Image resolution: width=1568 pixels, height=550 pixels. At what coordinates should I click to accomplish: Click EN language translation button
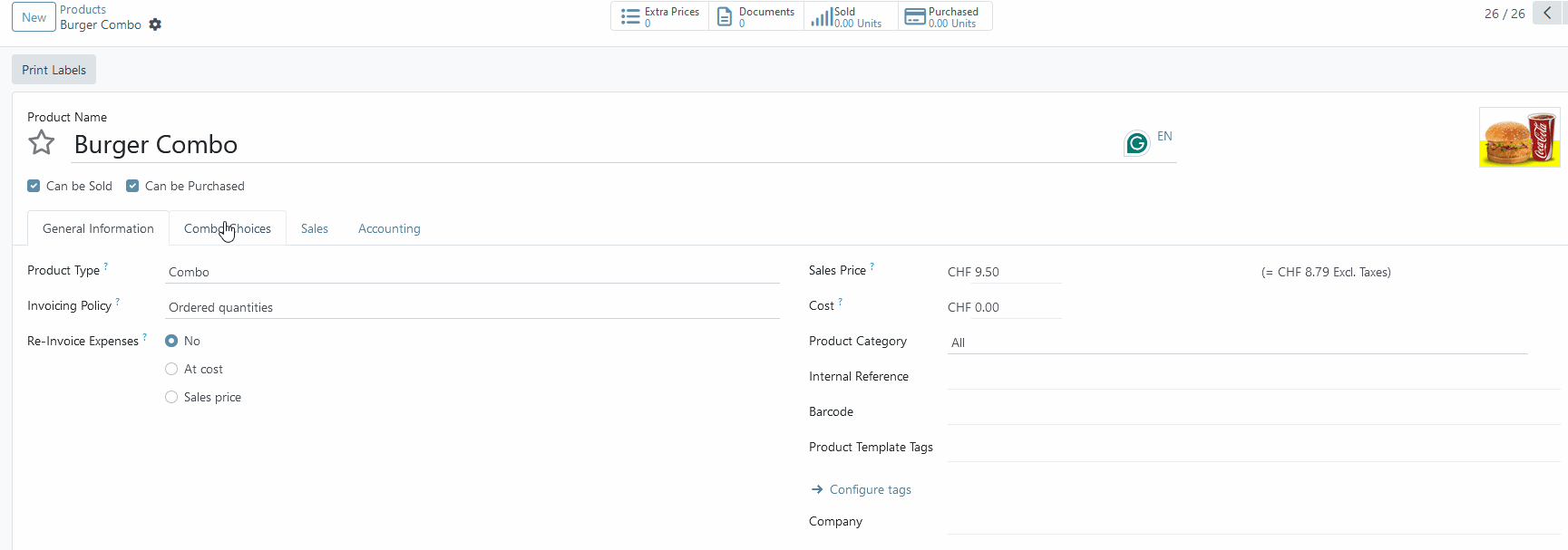click(x=1164, y=136)
